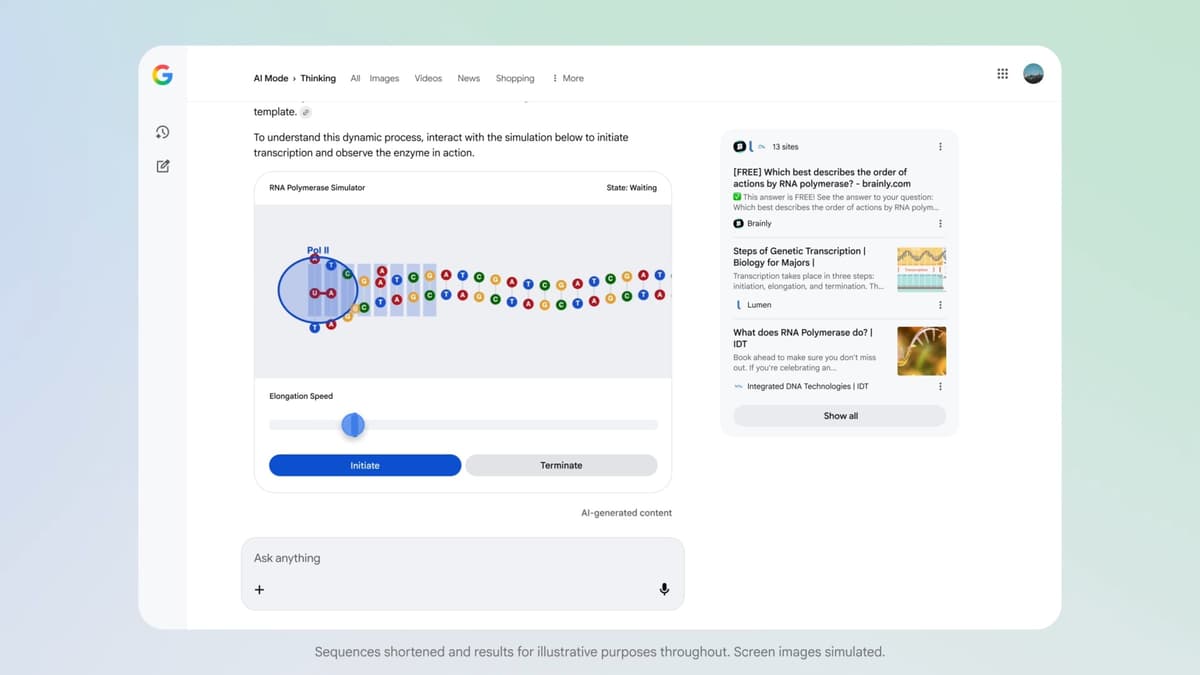Open the Google apps grid
Screen dimensions: 1200x675
[1002, 73]
